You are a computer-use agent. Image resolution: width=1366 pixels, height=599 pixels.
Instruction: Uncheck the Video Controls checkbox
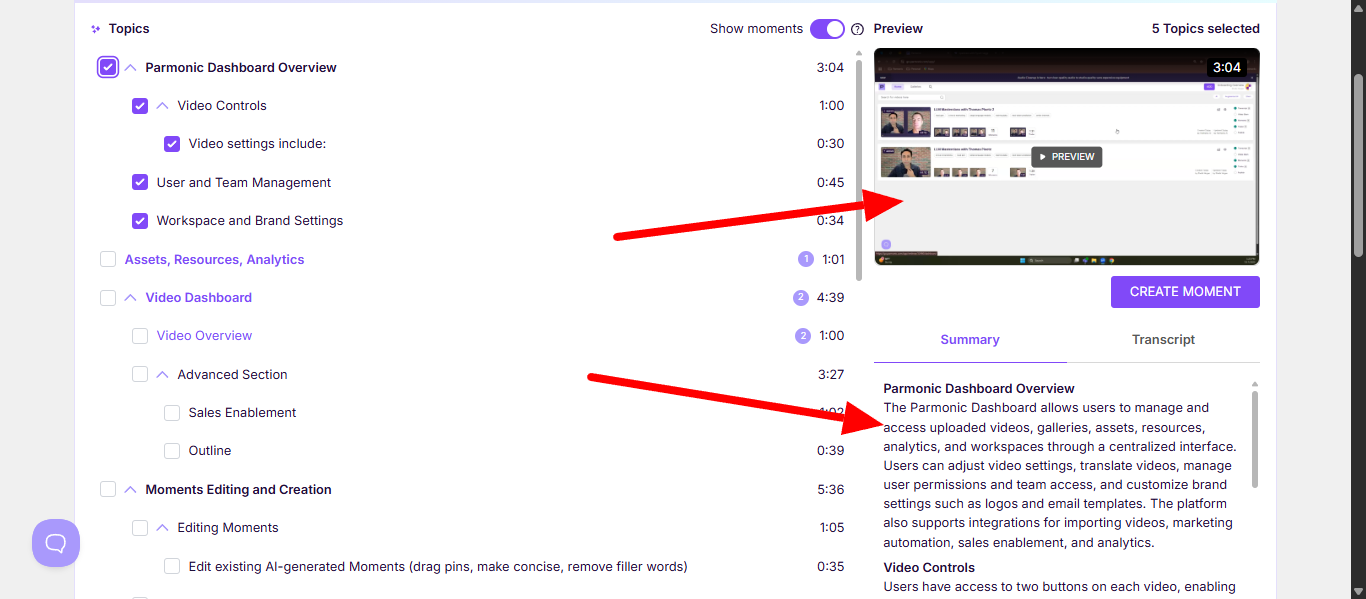click(x=140, y=106)
